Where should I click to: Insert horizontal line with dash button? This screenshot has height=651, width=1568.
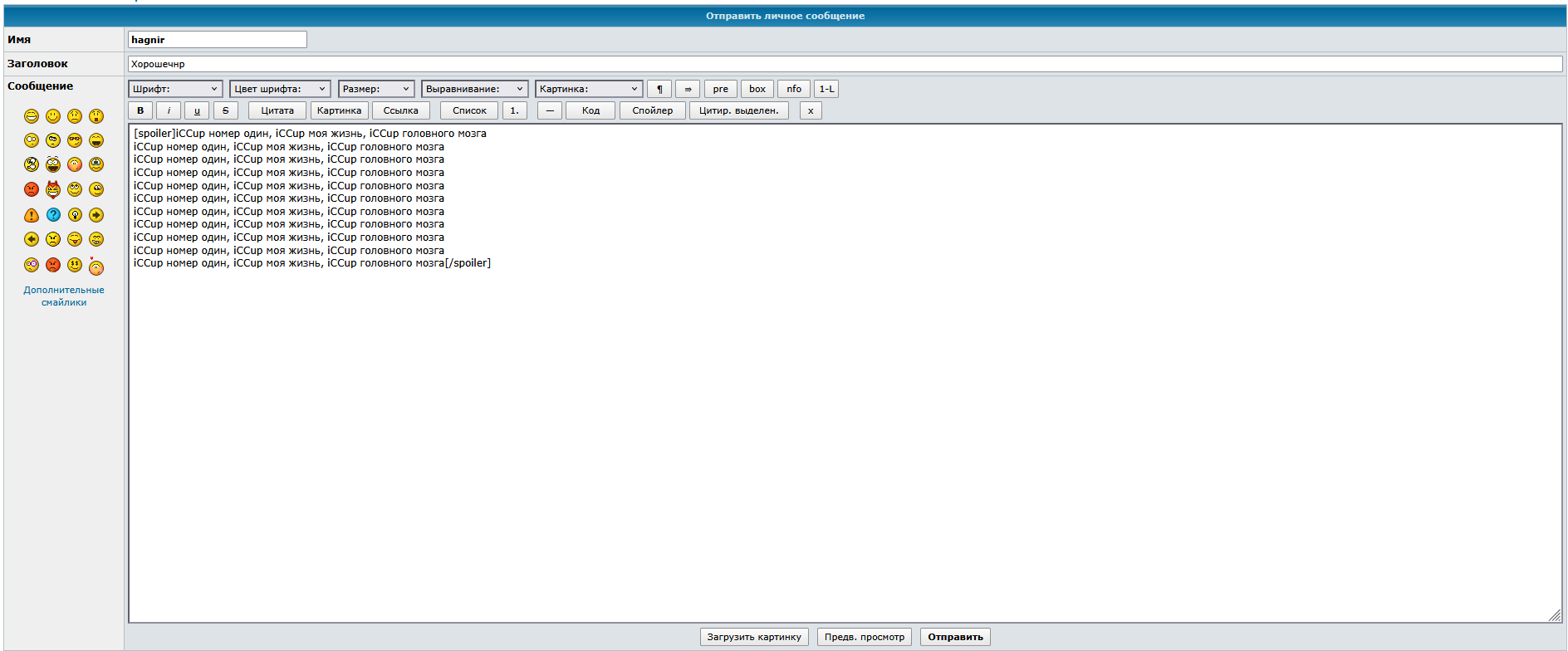point(550,110)
